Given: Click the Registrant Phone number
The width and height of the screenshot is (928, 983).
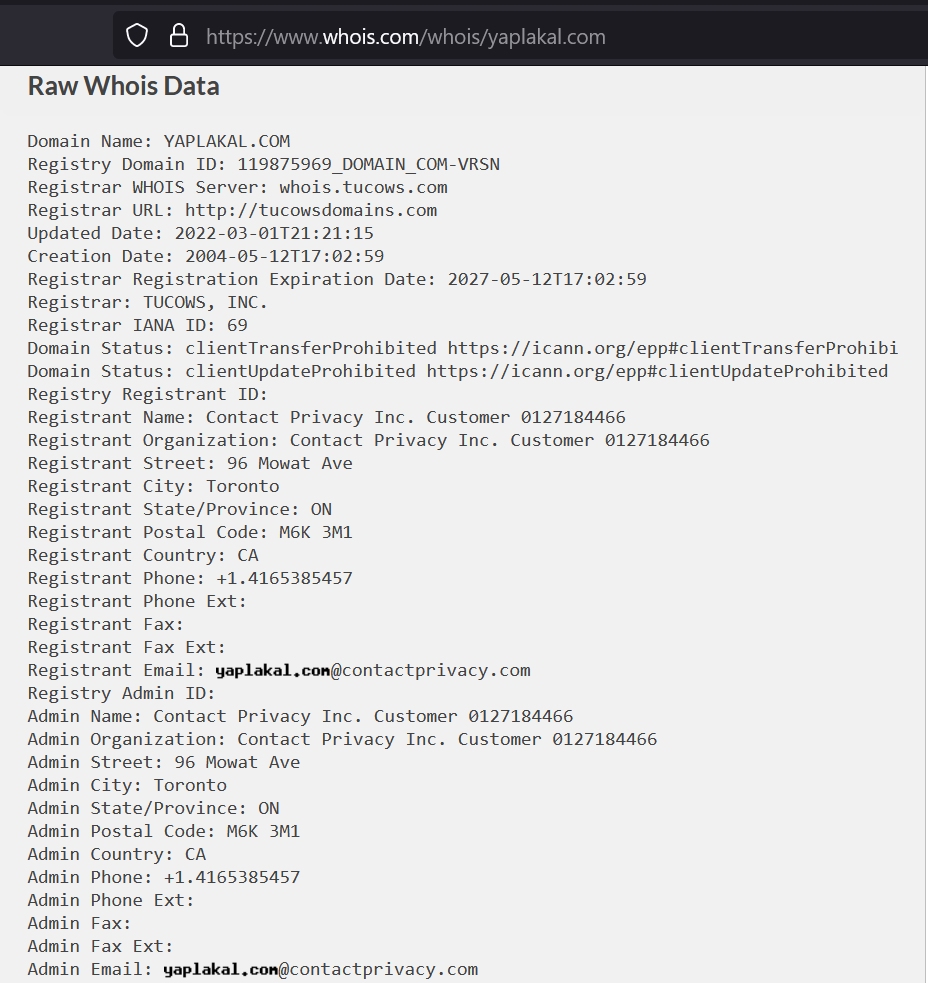Looking at the screenshot, I should [285, 578].
